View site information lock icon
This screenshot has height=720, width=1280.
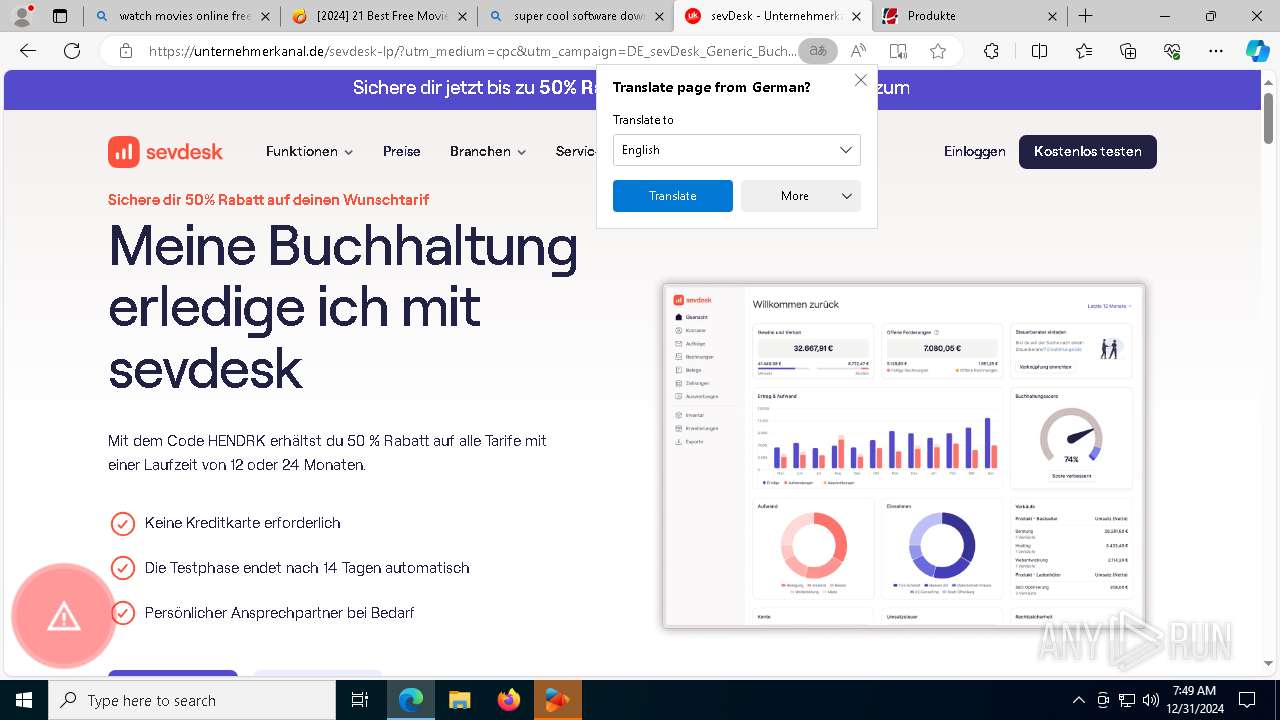(x=125, y=51)
